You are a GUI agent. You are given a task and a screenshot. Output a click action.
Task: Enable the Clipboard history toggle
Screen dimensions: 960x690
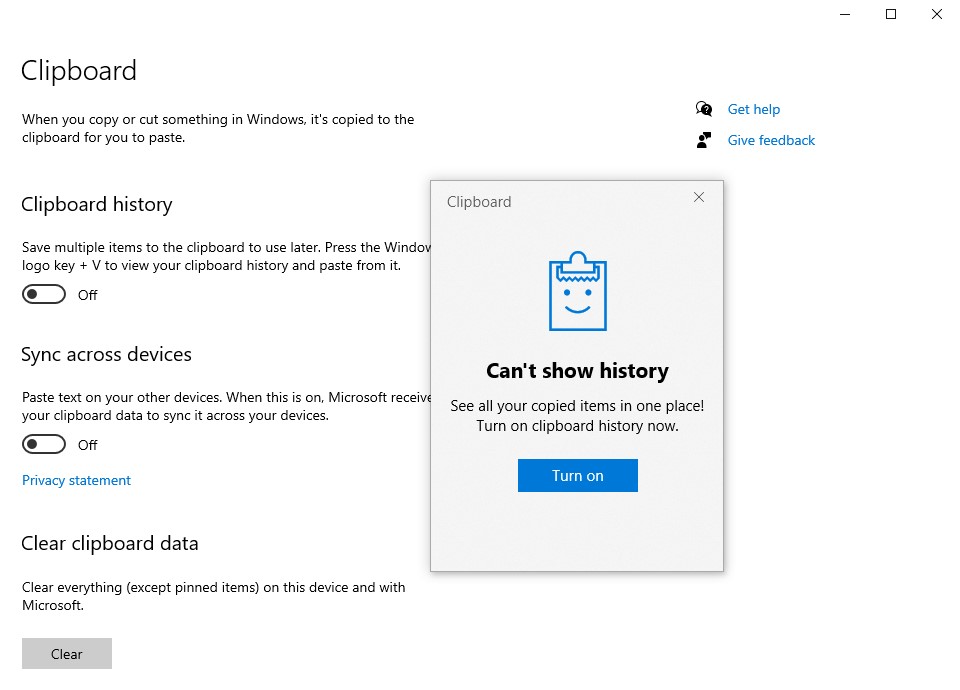pyautogui.click(x=44, y=294)
